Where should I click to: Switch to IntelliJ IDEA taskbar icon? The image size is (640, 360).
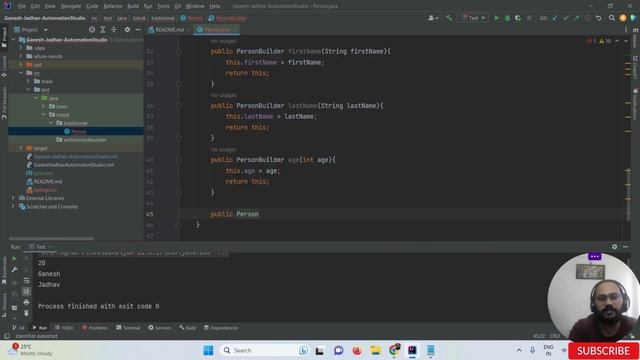pos(412,350)
